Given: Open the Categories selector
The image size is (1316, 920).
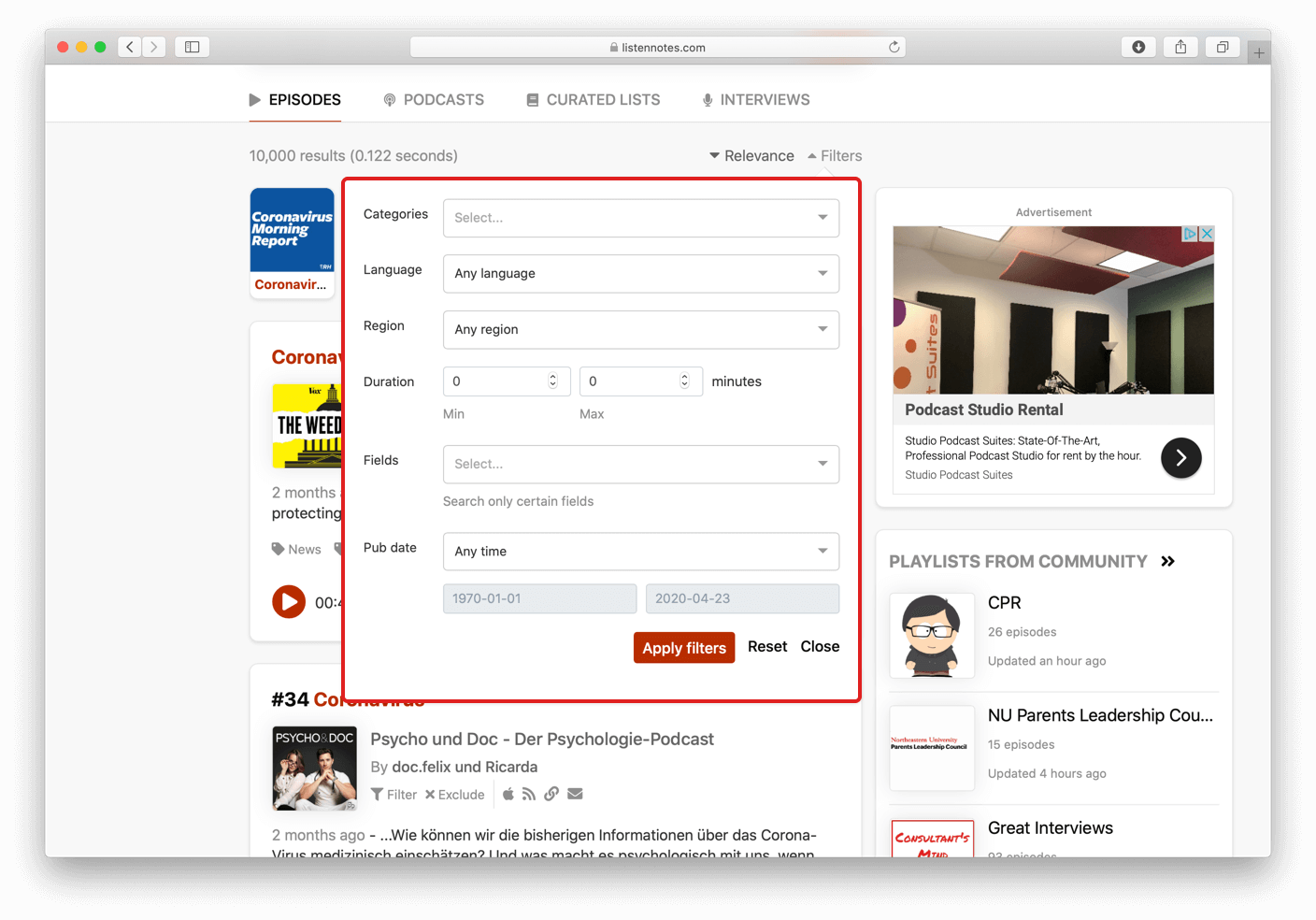Looking at the screenshot, I should 640,218.
